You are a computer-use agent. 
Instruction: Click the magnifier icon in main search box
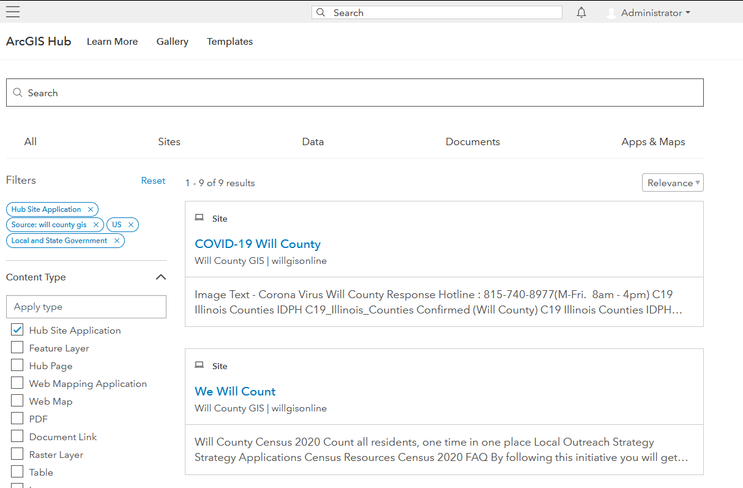click(18, 92)
